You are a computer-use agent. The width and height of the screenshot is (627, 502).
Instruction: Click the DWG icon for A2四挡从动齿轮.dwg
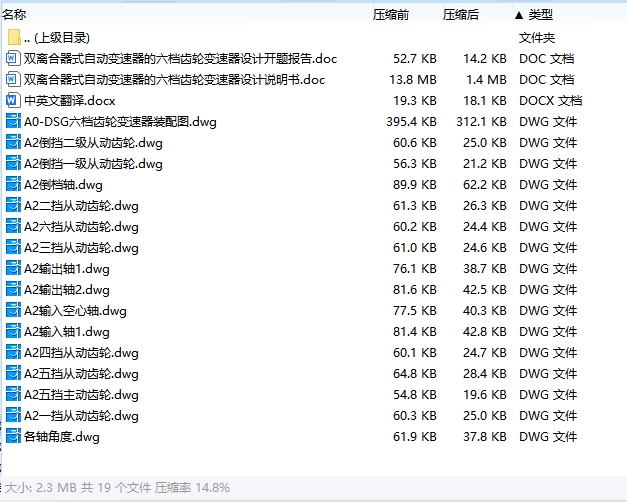click(x=13, y=352)
